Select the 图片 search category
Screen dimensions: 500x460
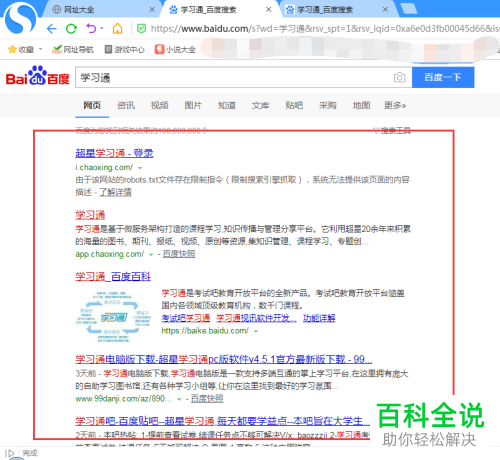tap(193, 106)
